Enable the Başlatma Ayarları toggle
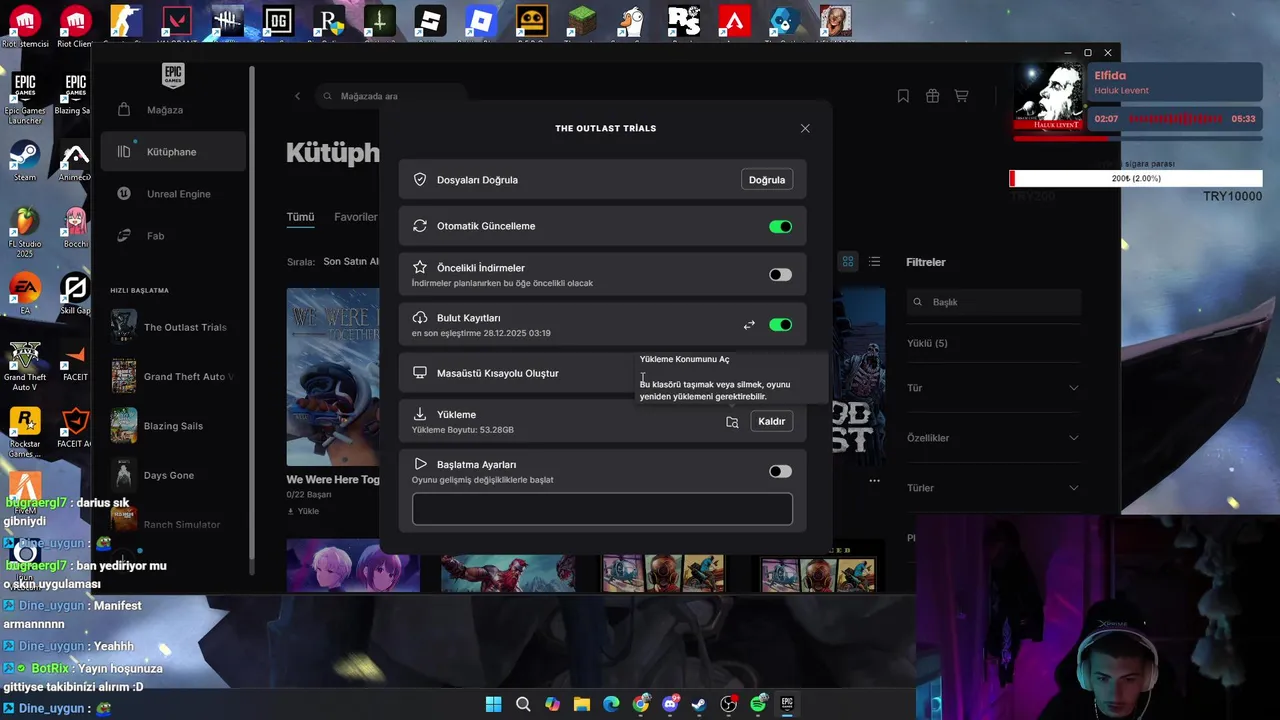Image resolution: width=1280 pixels, height=720 pixels. point(780,471)
